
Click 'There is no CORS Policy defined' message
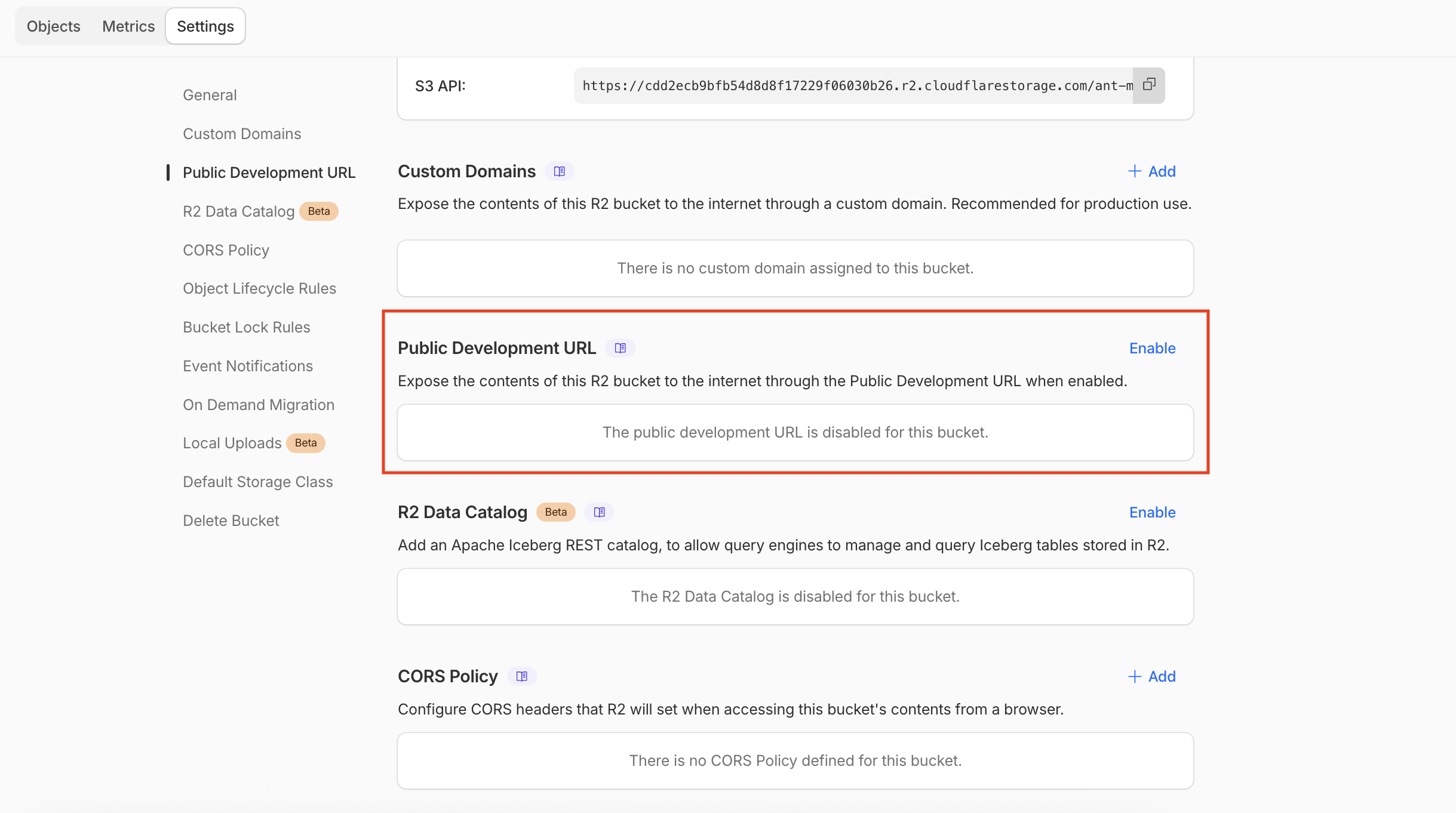click(x=795, y=760)
